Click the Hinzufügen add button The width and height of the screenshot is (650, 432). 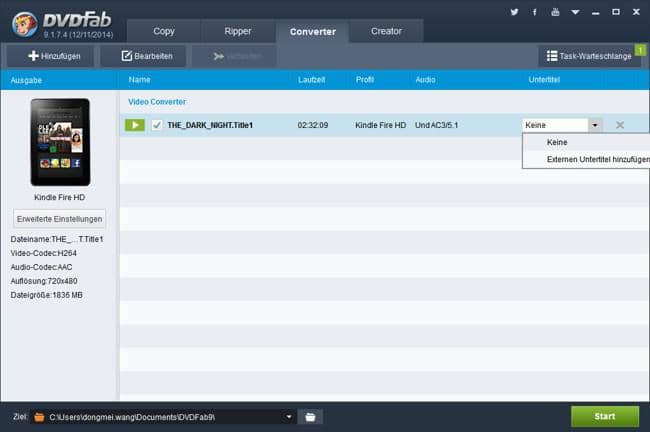[x=50, y=56]
